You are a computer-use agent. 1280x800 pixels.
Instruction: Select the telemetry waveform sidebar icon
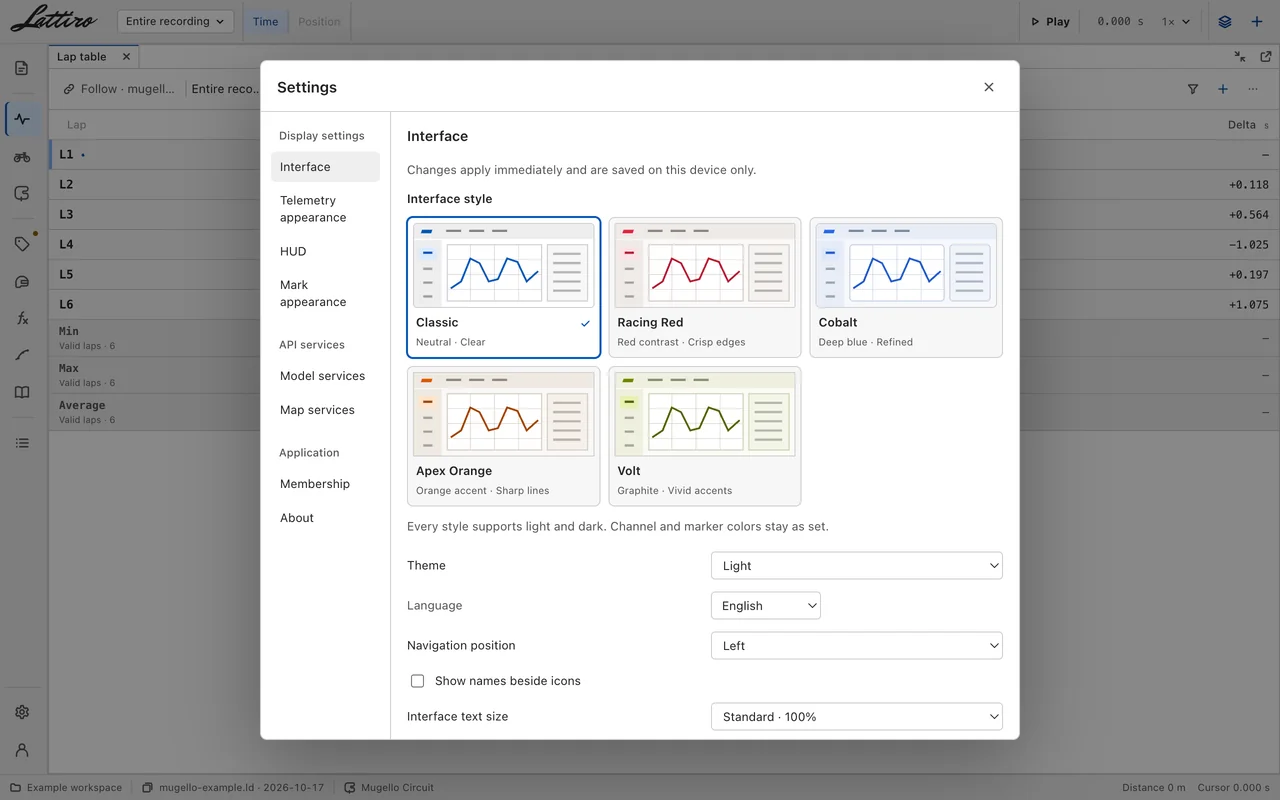(22, 119)
